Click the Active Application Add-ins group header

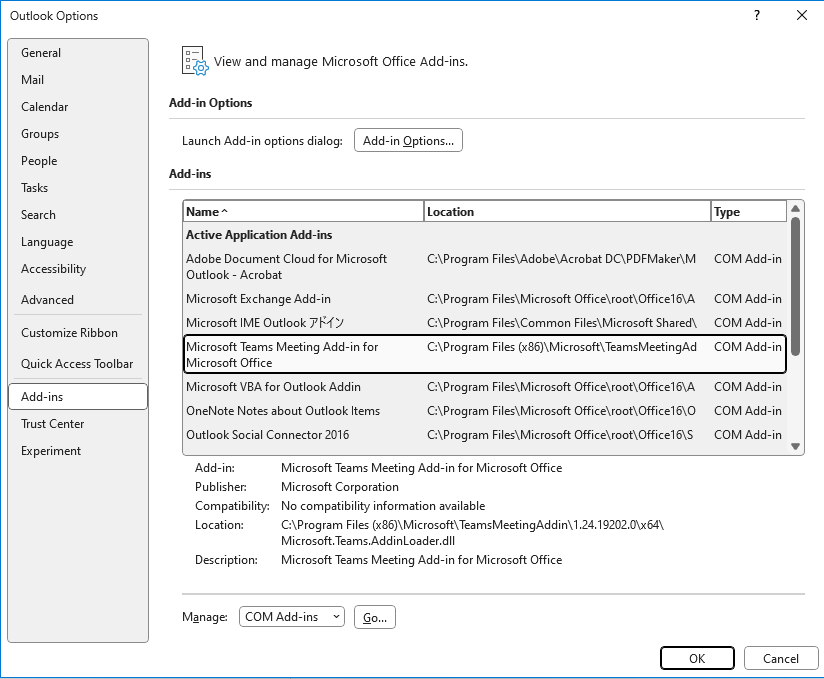259,235
